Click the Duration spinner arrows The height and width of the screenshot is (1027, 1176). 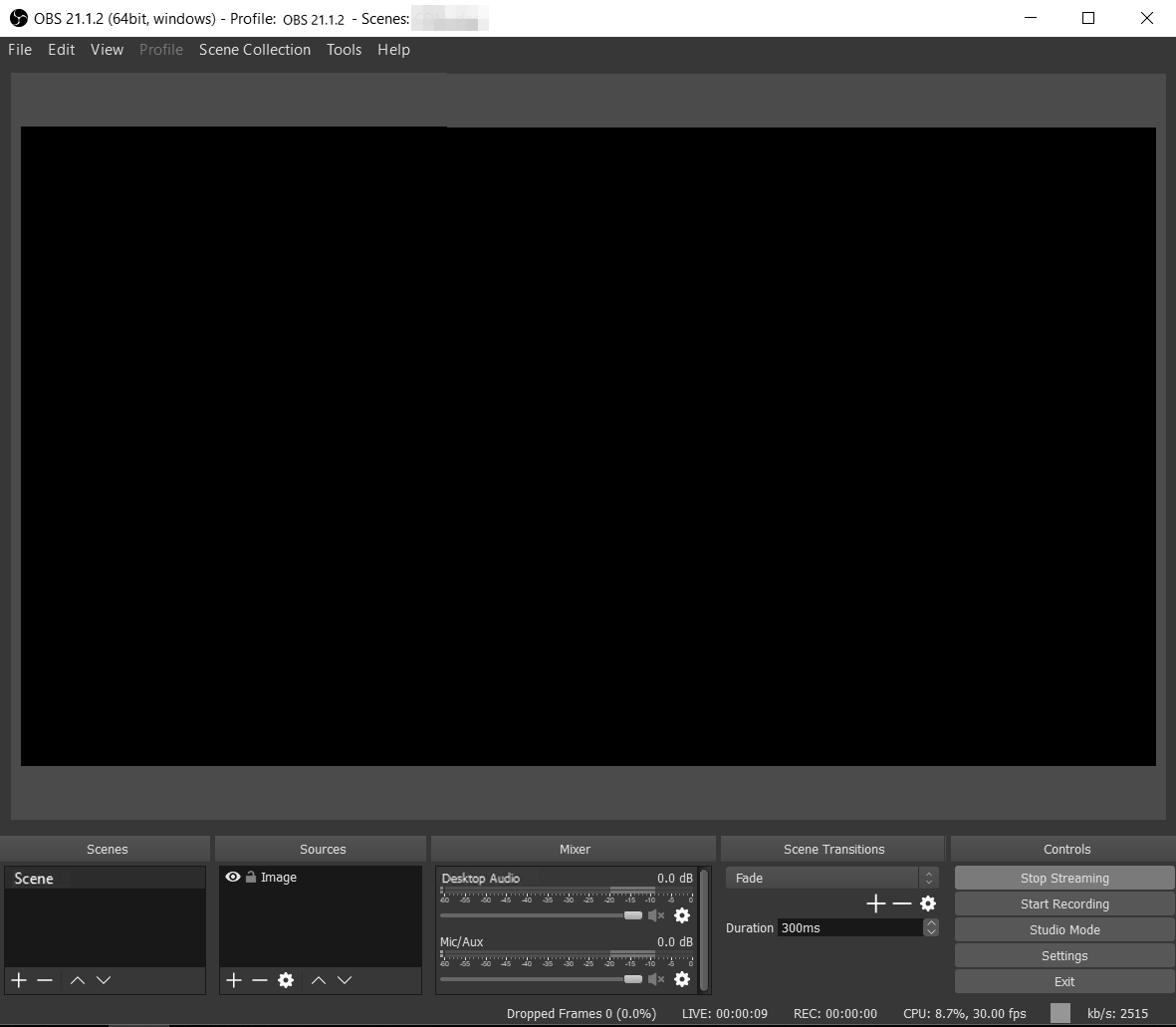point(931,927)
